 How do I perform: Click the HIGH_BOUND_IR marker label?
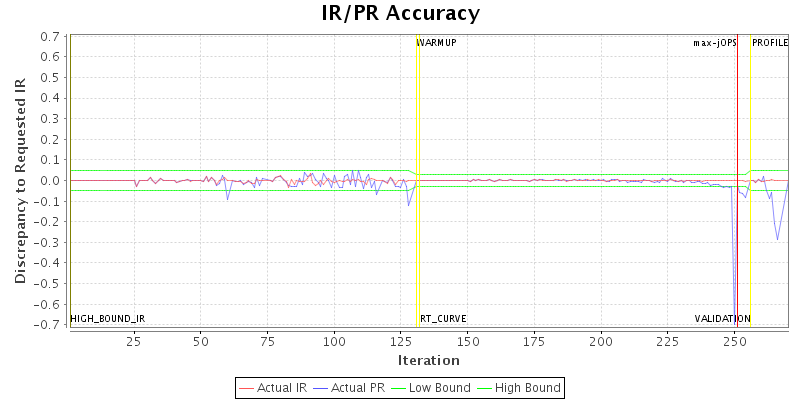[x=108, y=319]
